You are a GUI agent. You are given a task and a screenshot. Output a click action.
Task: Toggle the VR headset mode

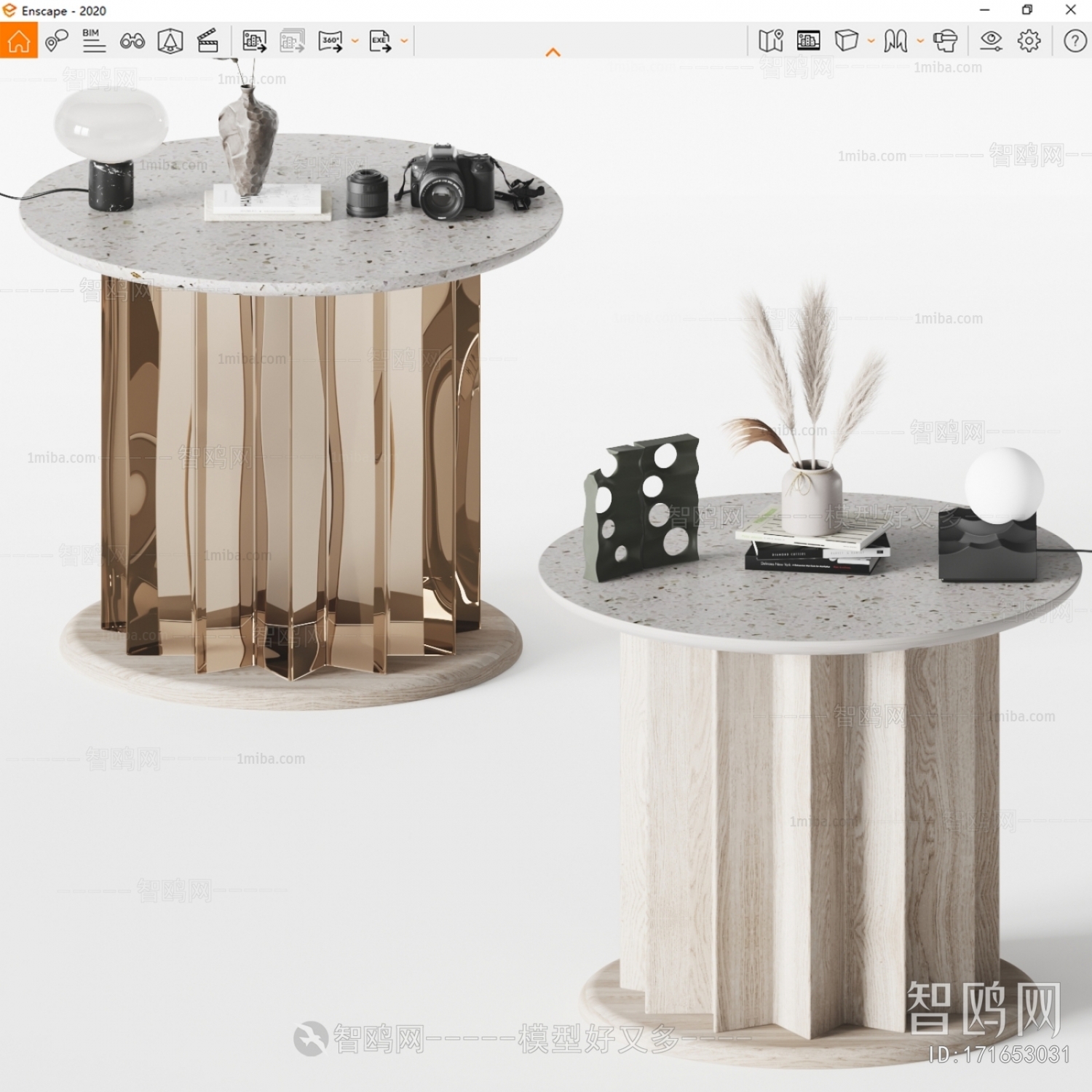[945, 41]
